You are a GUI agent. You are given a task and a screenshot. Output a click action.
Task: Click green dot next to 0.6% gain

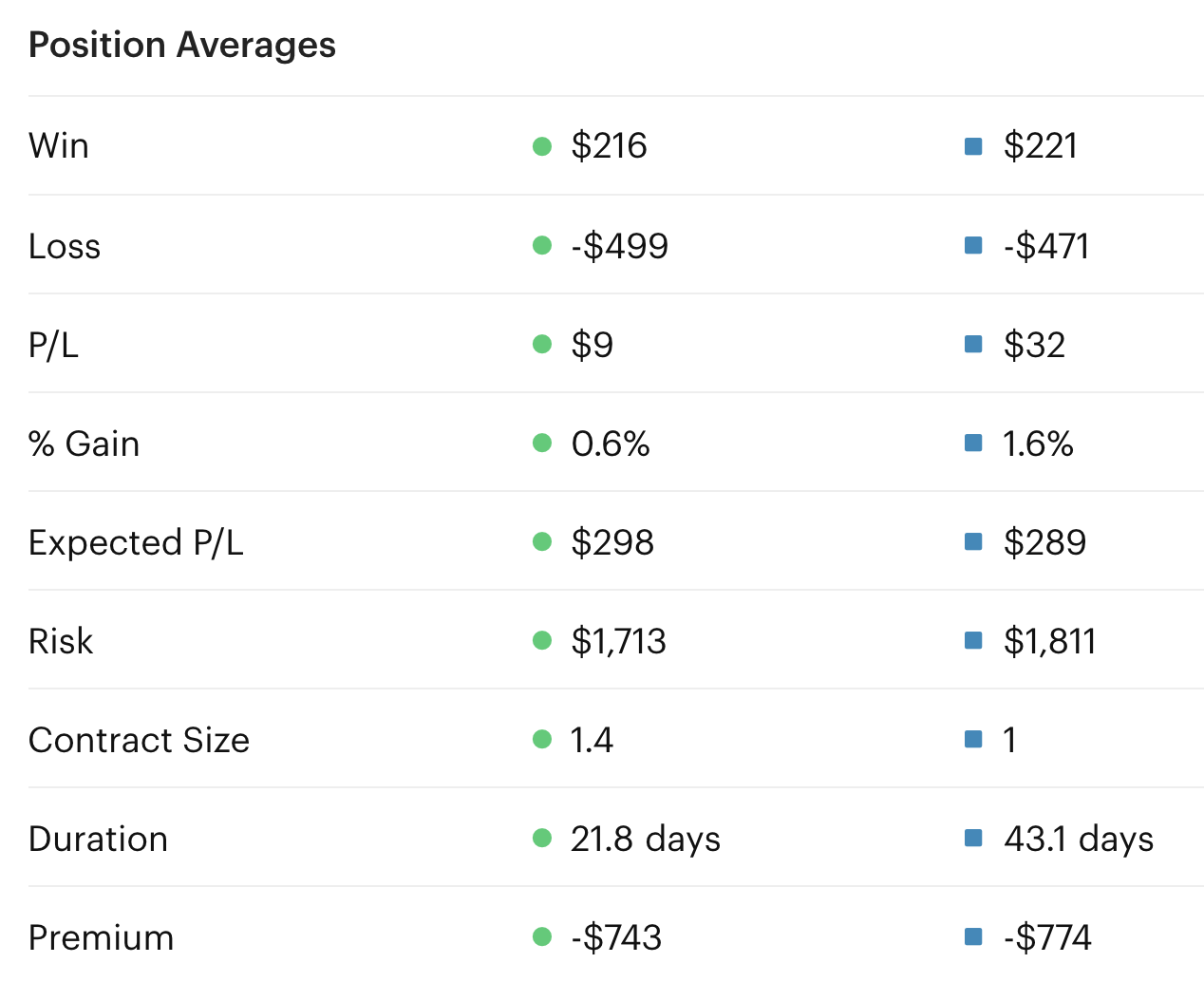coord(542,444)
